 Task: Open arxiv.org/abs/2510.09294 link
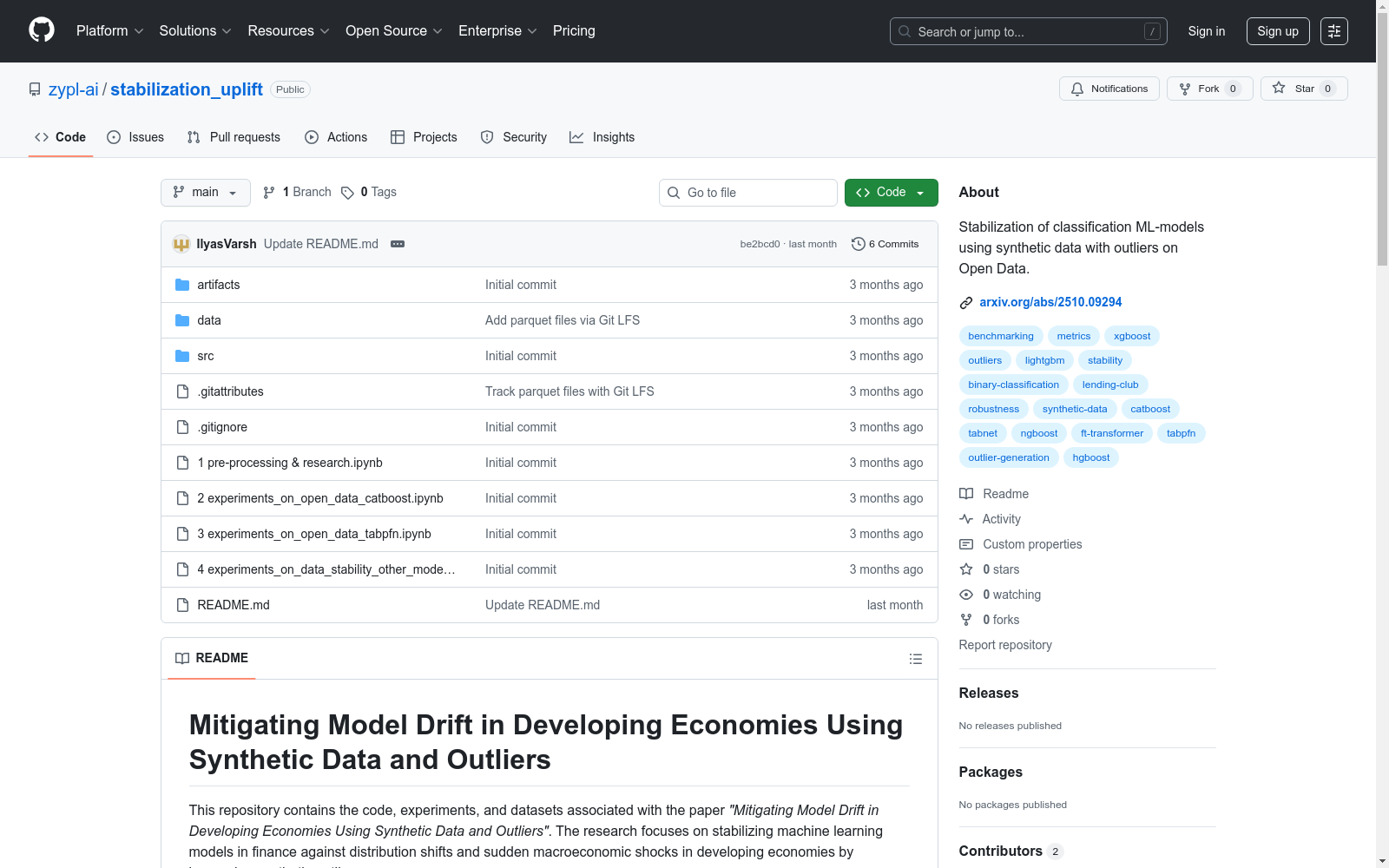coord(1050,302)
